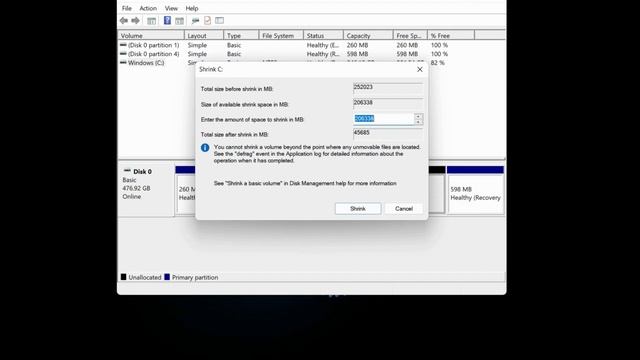Click the Cancel button in the Shrink dialog
The width and height of the screenshot is (640, 360).
(x=404, y=209)
